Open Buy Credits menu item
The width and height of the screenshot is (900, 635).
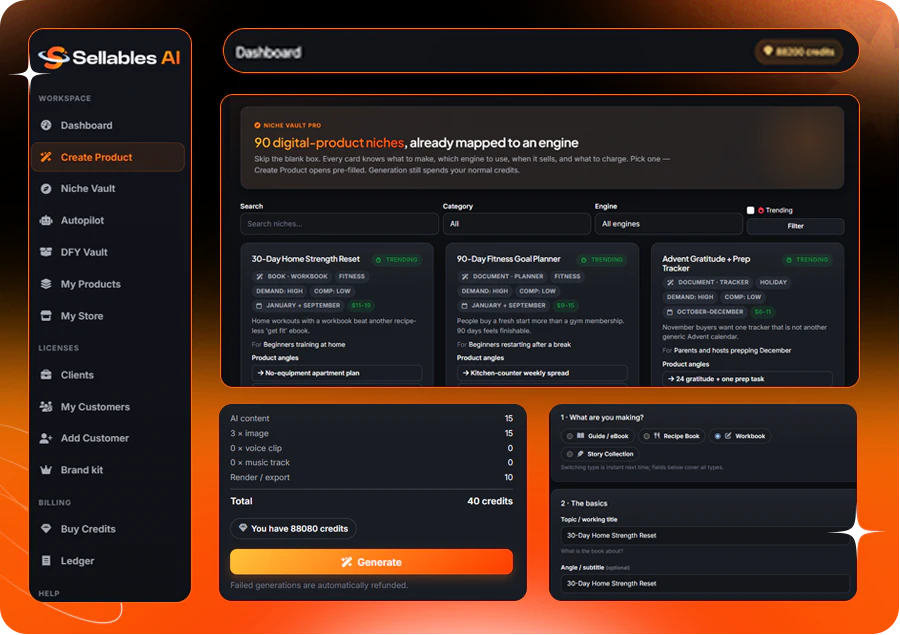(x=108, y=529)
